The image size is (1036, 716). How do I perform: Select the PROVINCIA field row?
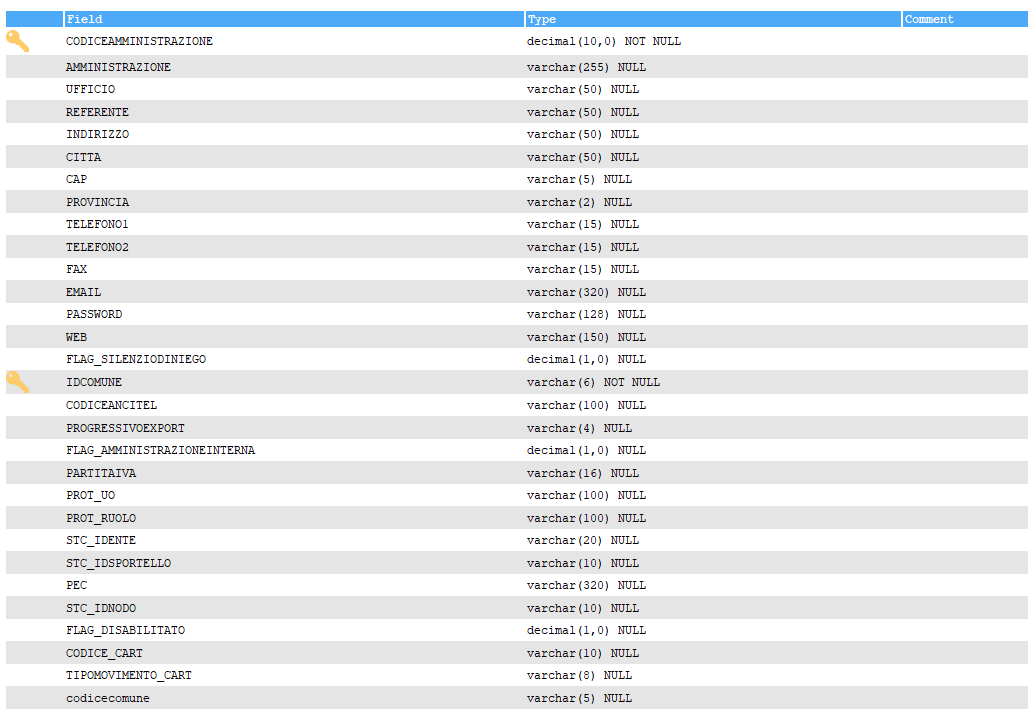97,202
